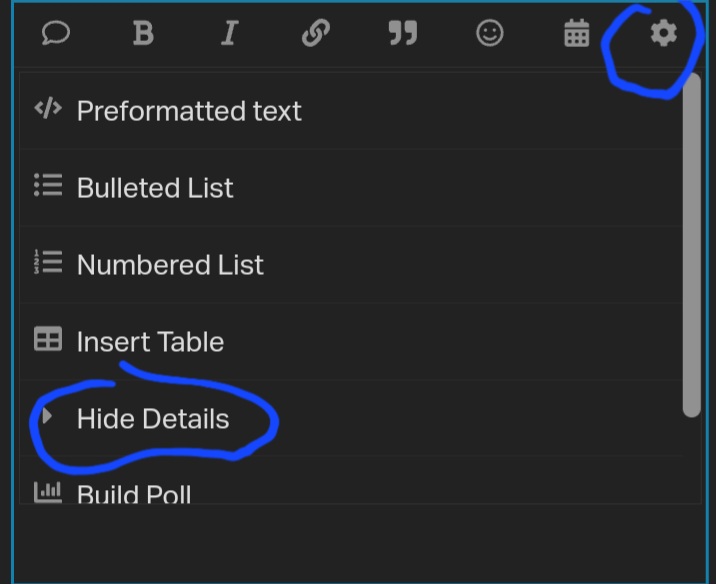716x584 pixels.
Task: Select Hide Details menu item
Action: (x=153, y=419)
